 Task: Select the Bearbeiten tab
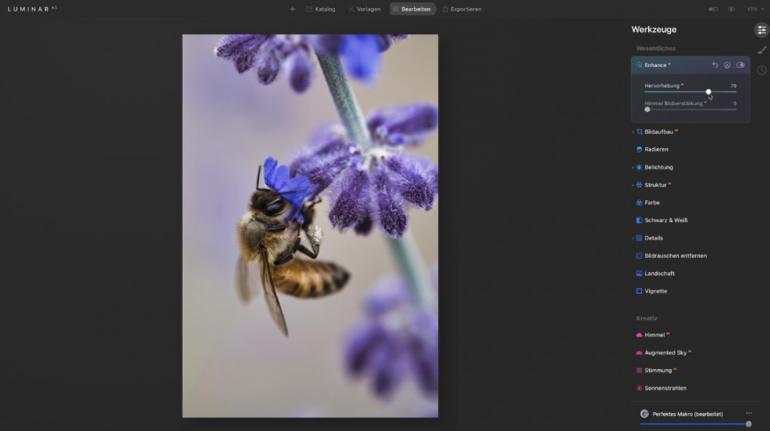coord(412,9)
